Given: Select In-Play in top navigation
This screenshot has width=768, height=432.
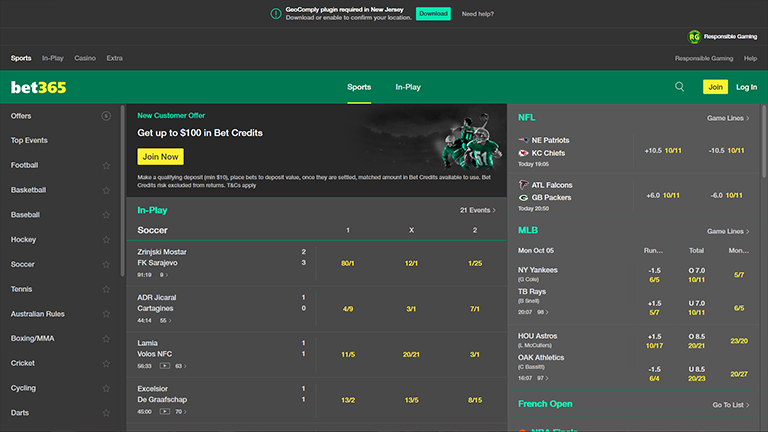Looking at the screenshot, I should [x=52, y=58].
